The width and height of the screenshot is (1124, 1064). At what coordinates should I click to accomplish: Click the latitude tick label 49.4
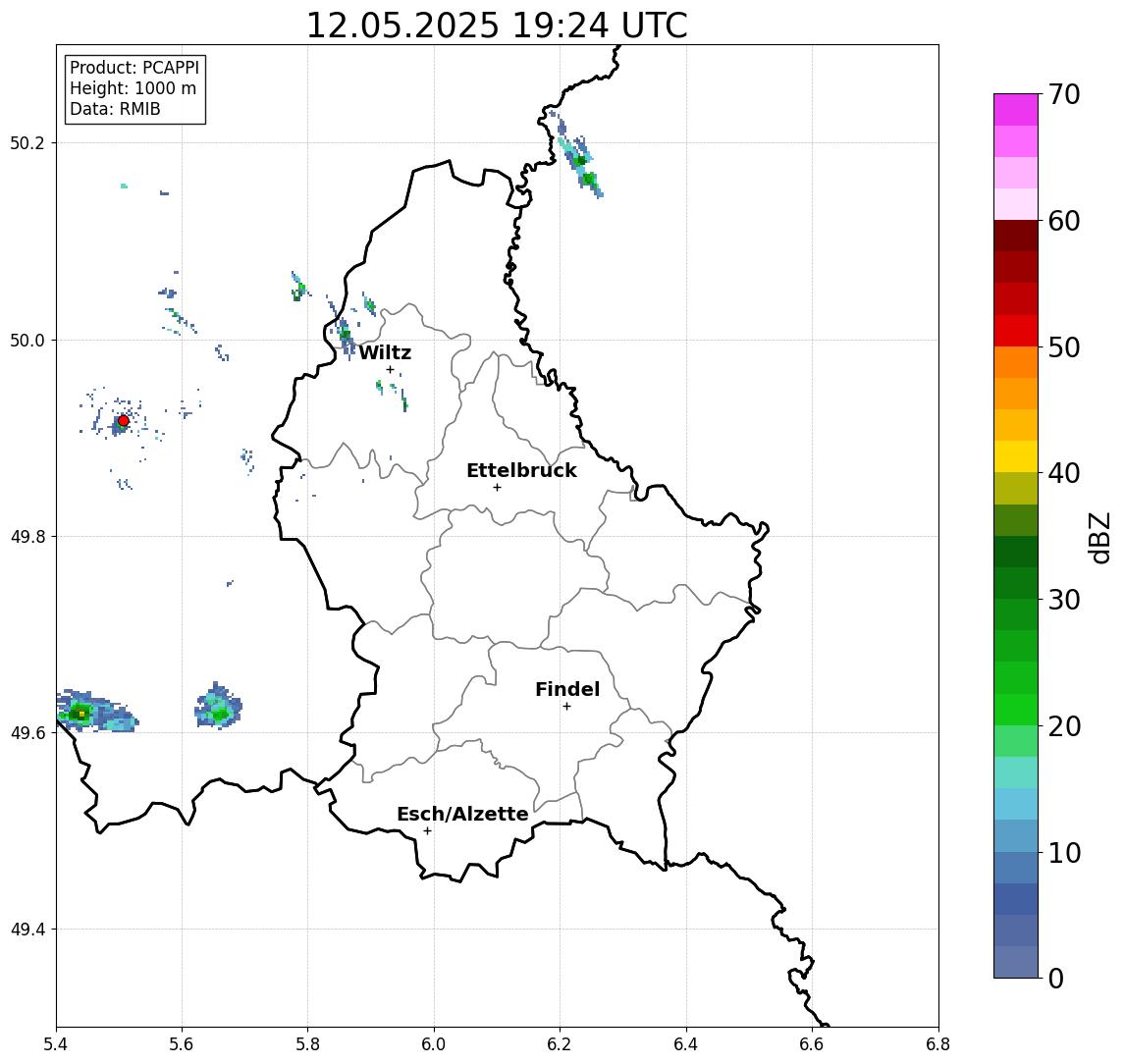pyautogui.click(x=27, y=930)
